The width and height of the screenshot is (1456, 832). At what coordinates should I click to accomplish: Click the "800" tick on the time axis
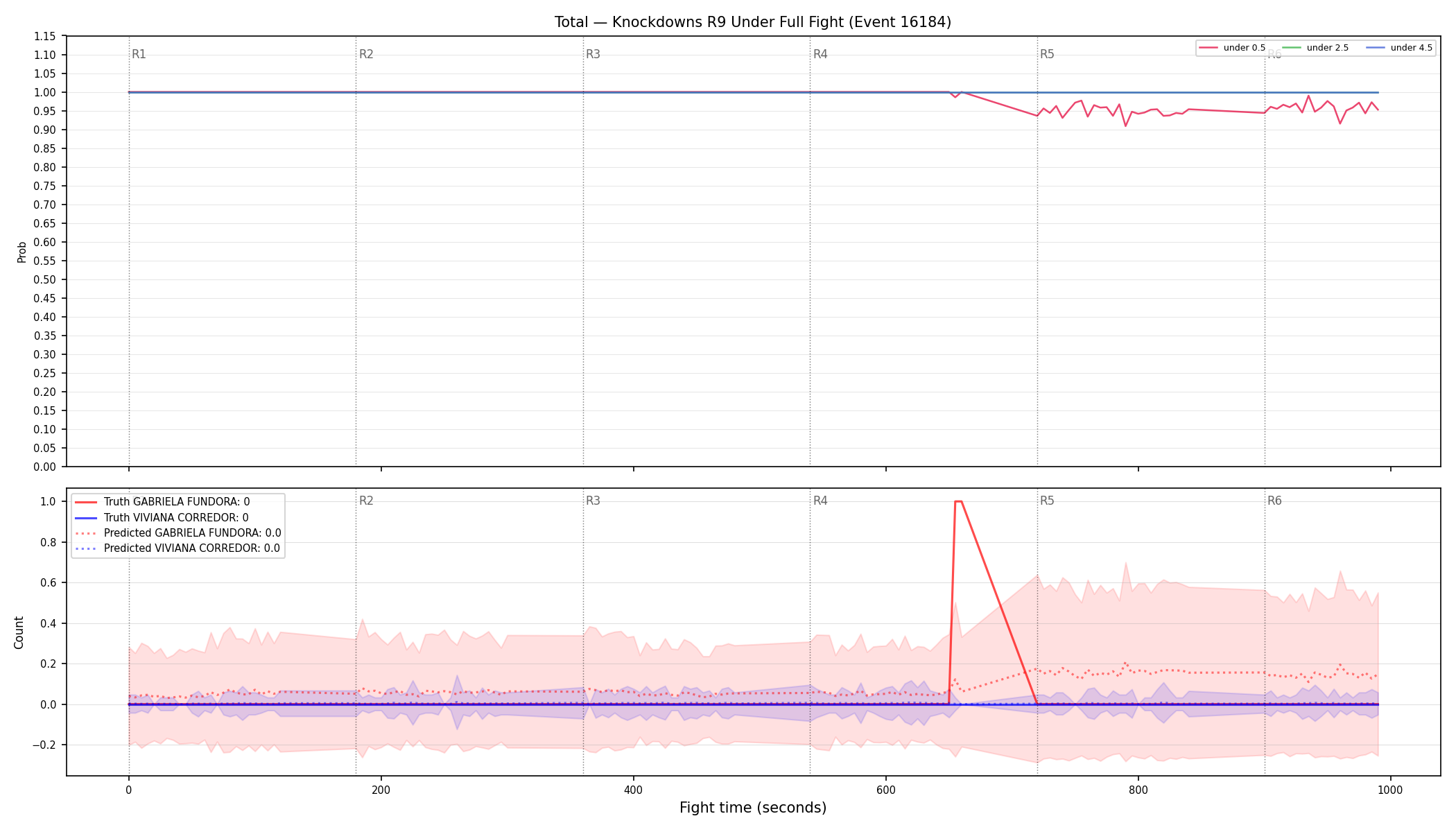1138,790
